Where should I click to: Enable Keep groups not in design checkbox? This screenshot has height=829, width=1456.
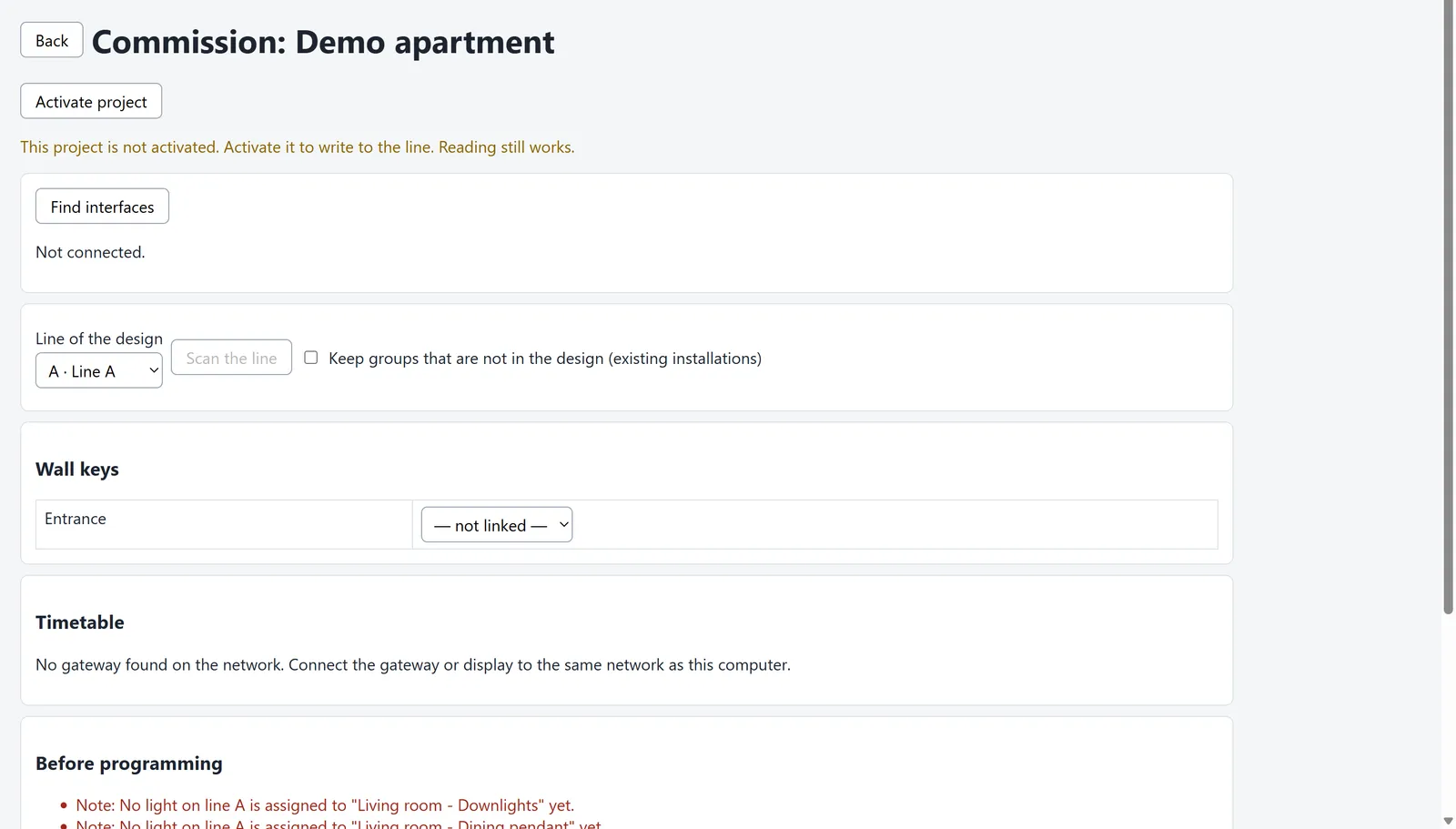pyautogui.click(x=311, y=358)
